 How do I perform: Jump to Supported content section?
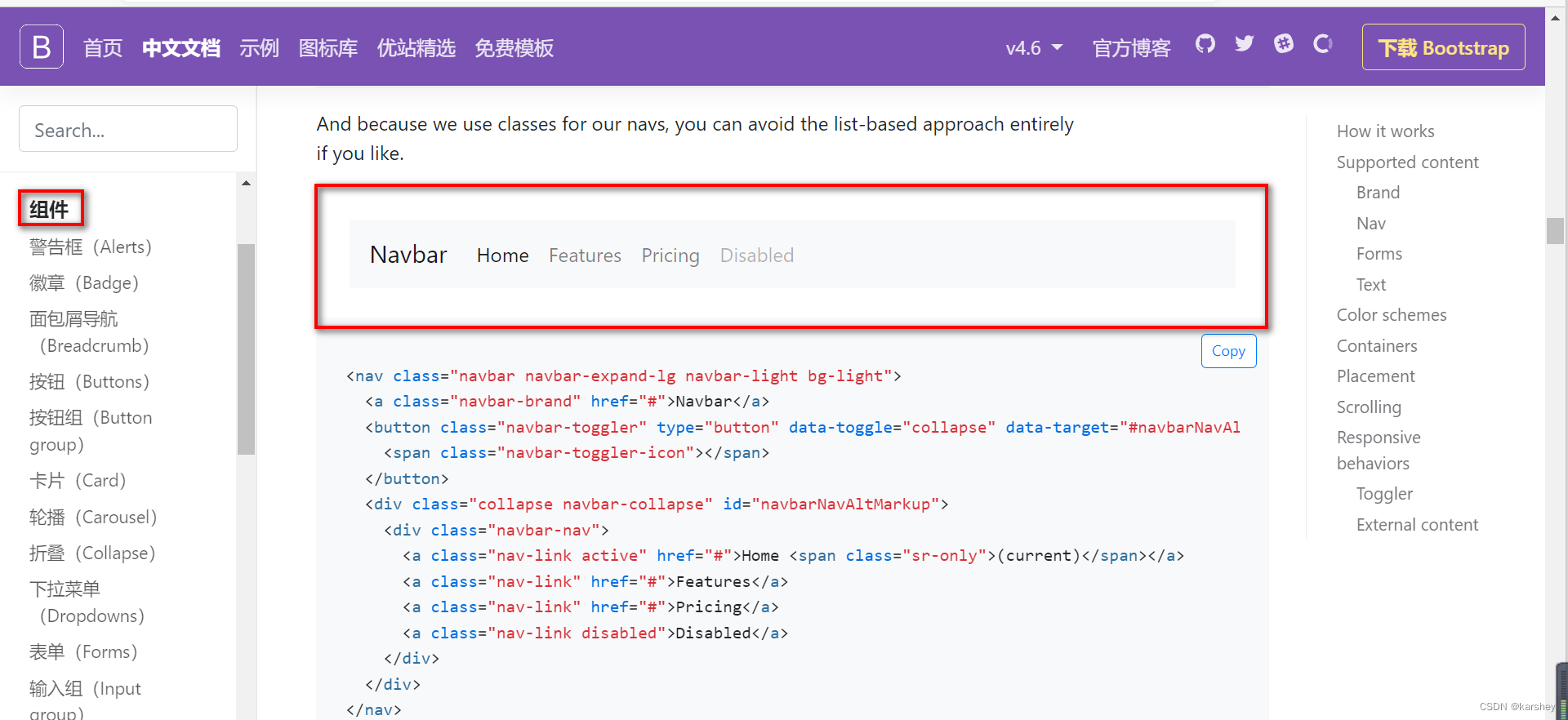1407,162
